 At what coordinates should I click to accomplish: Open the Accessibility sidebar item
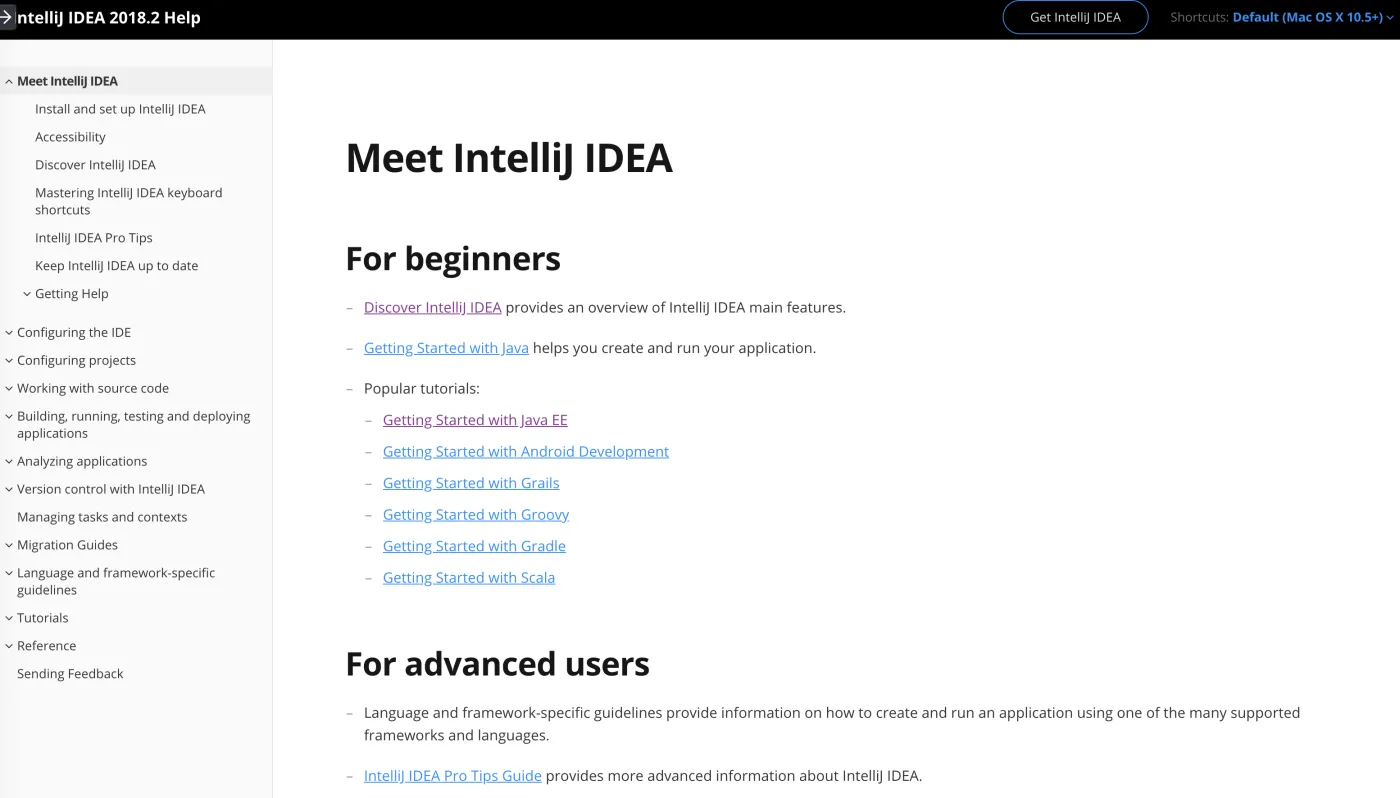(70, 137)
